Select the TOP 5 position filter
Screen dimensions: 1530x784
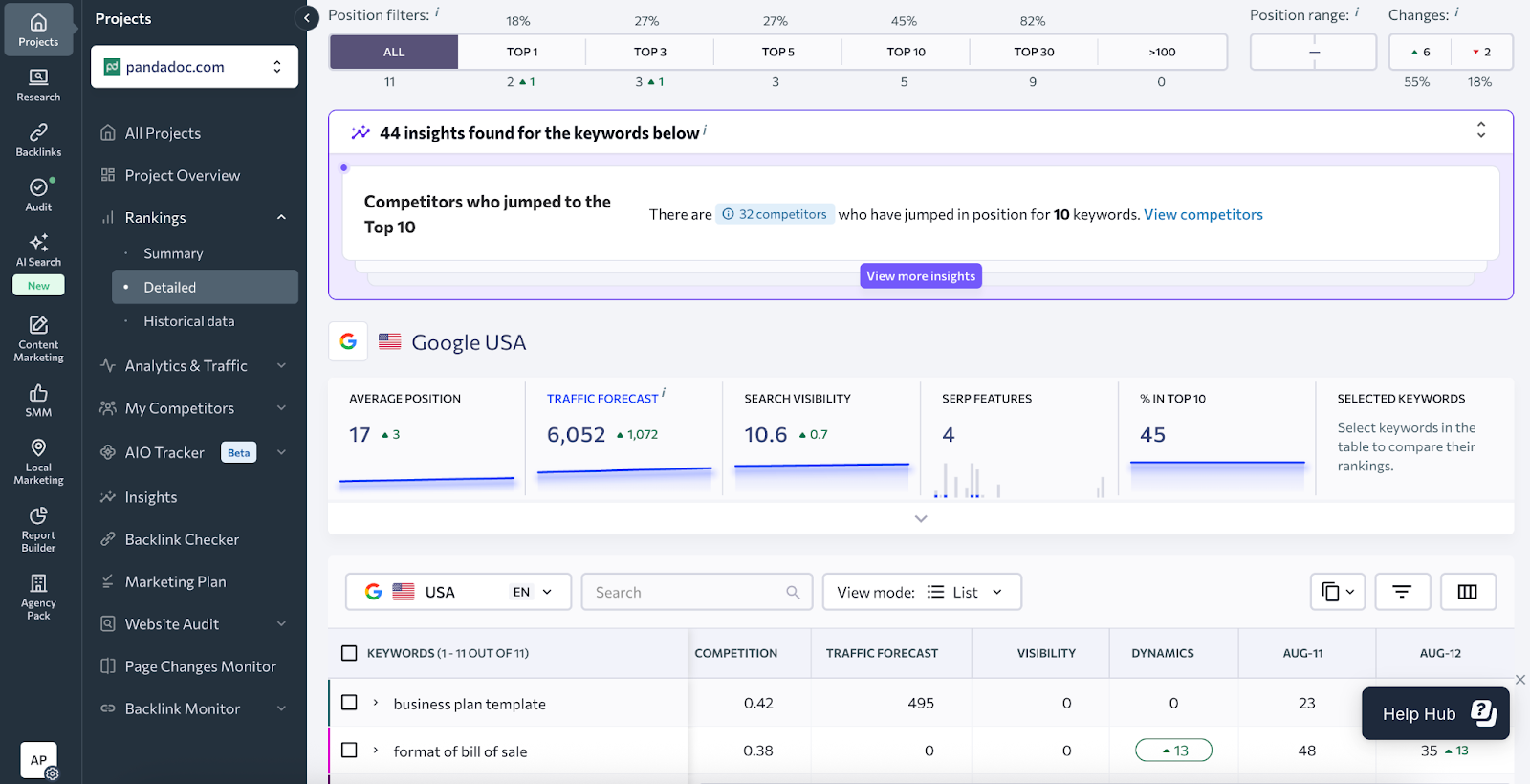778,52
